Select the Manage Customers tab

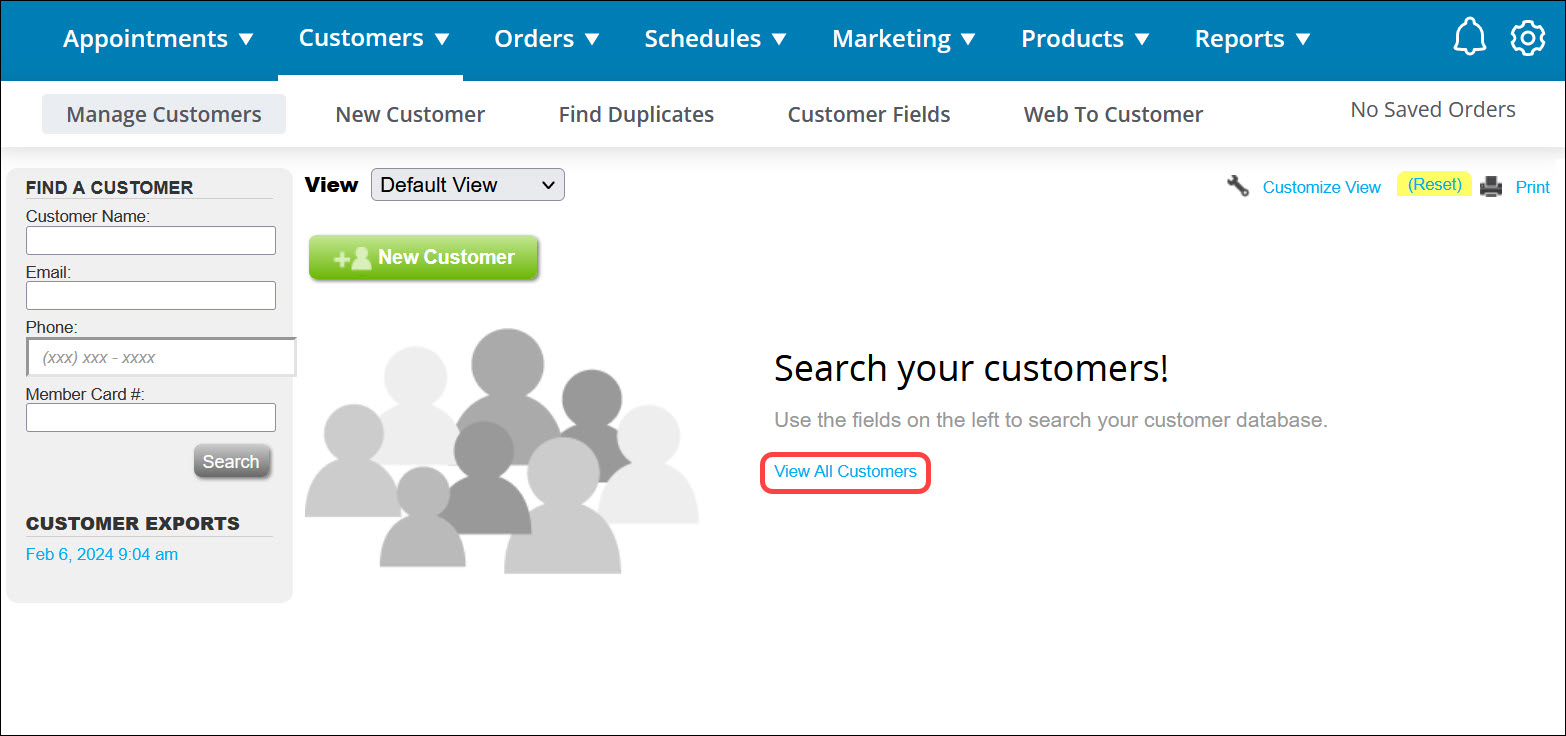click(x=163, y=114)
